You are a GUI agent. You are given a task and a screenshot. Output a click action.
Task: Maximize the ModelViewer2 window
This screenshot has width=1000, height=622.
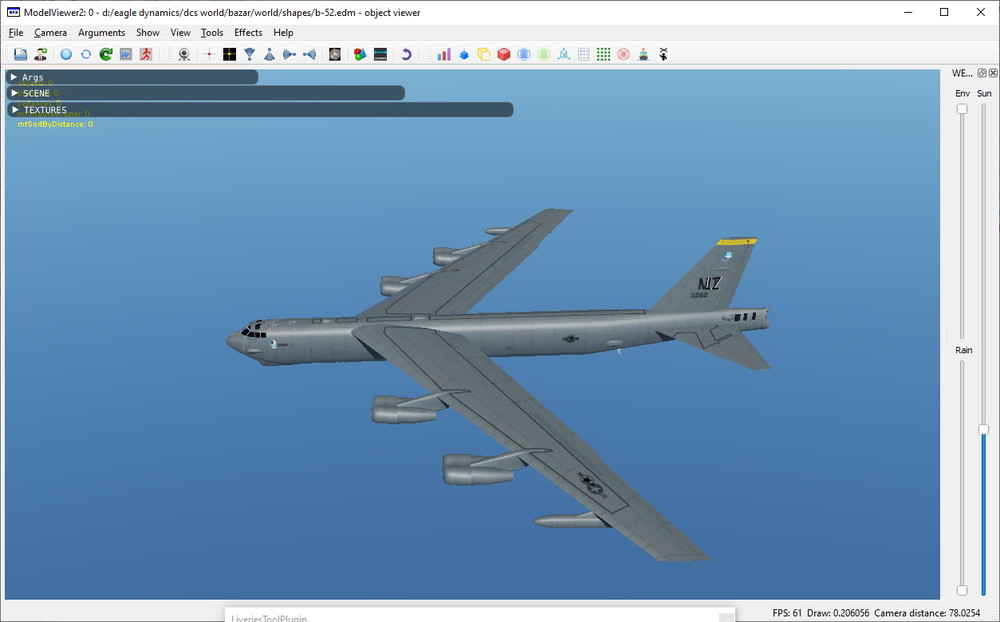coord(944,12)
